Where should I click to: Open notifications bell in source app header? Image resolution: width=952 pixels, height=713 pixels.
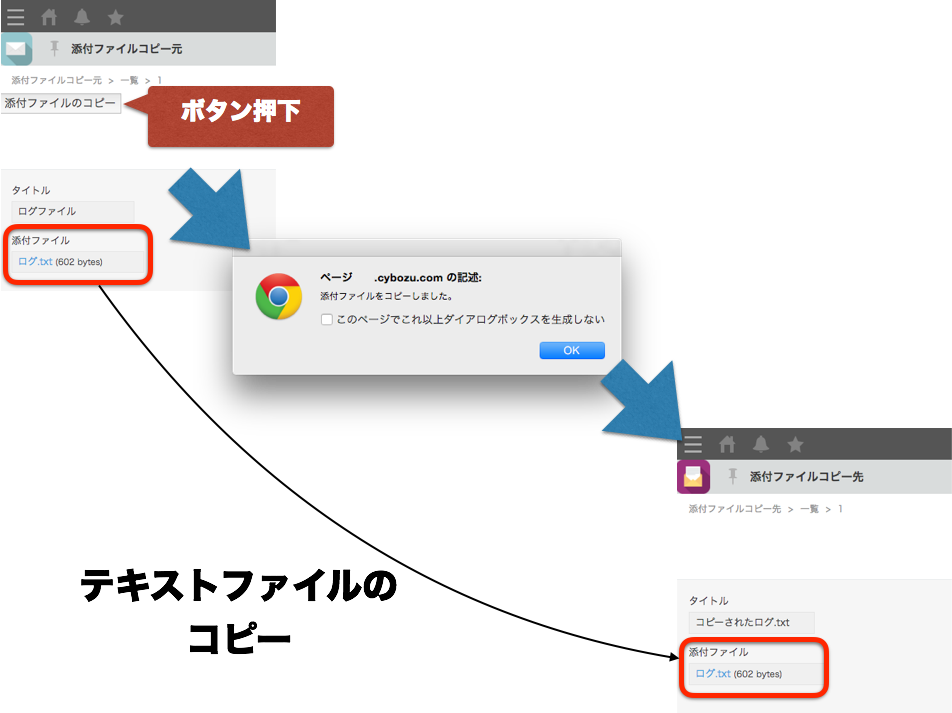(82, 16)
